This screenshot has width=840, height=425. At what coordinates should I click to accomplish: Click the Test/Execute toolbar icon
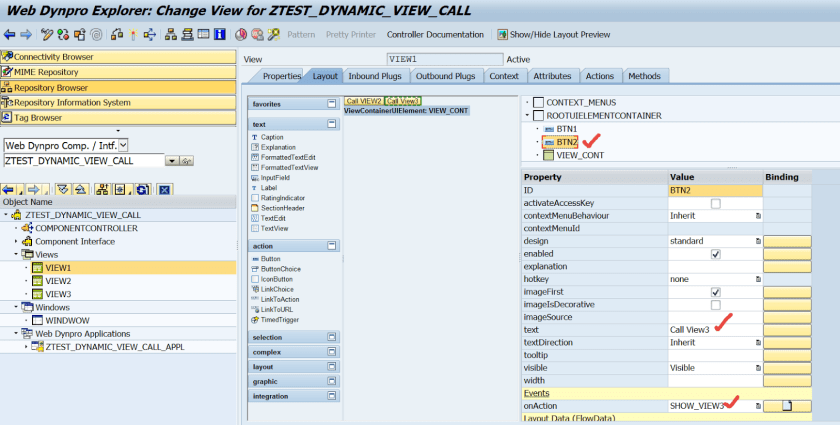point(149,35)
